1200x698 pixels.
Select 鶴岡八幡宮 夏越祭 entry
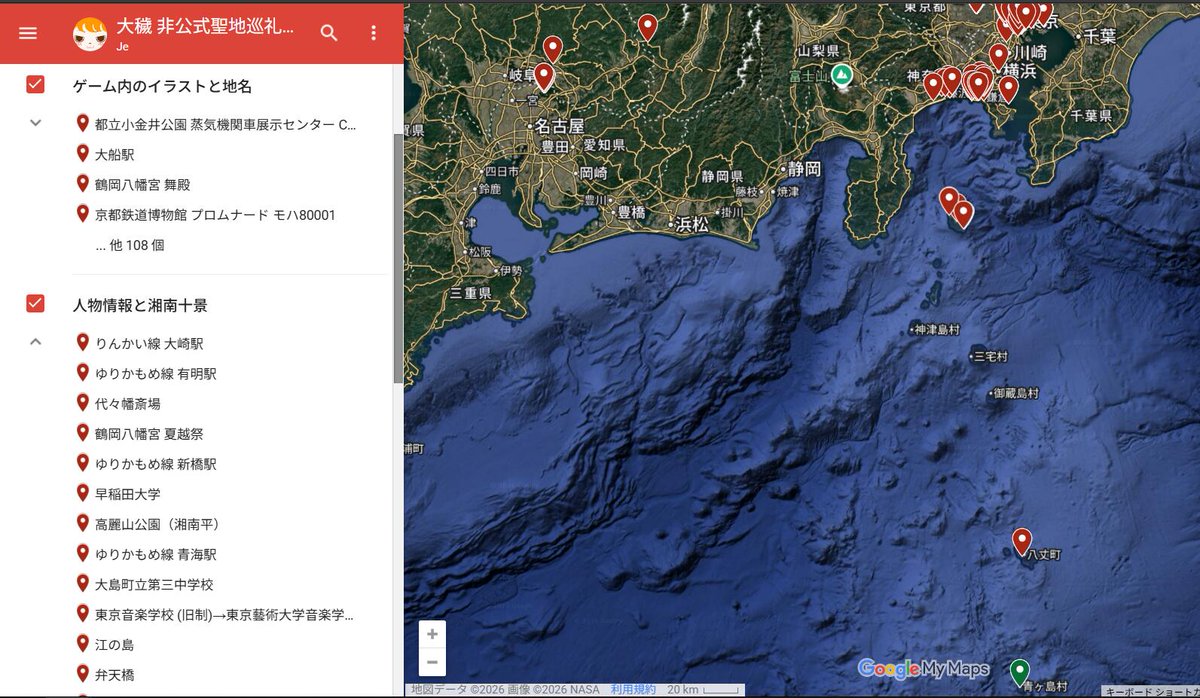[149, 434]
